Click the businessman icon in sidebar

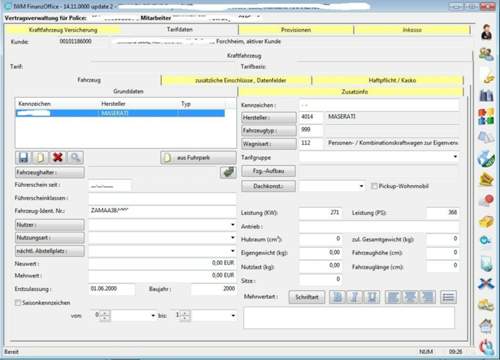point(486,32)
